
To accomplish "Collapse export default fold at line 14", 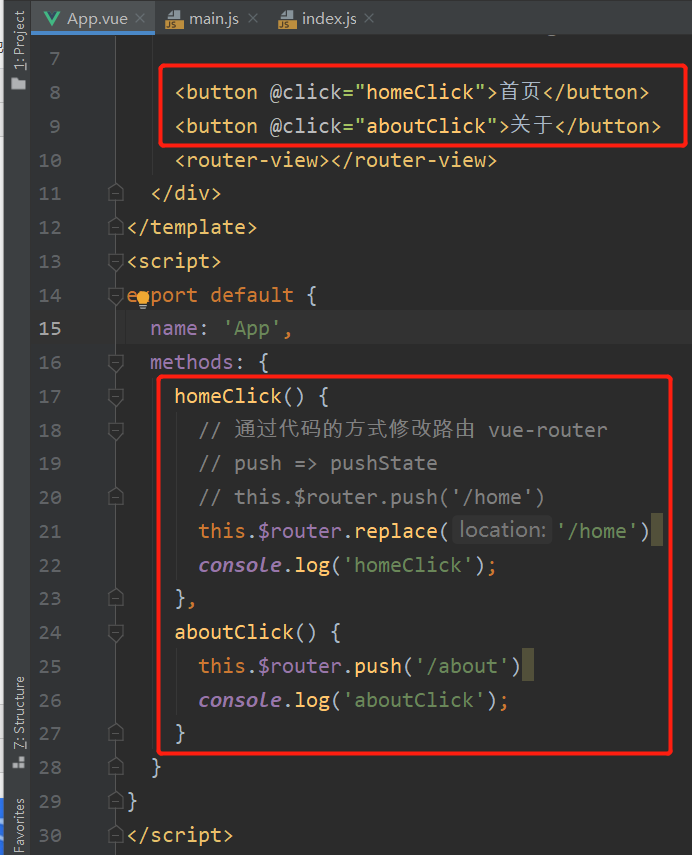I will pos(116,295).
